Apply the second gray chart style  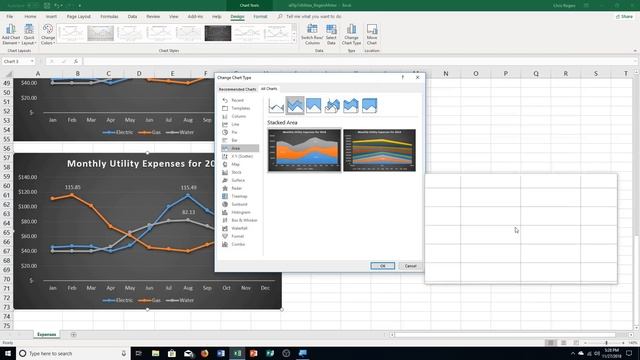click(x=100, y=33)
